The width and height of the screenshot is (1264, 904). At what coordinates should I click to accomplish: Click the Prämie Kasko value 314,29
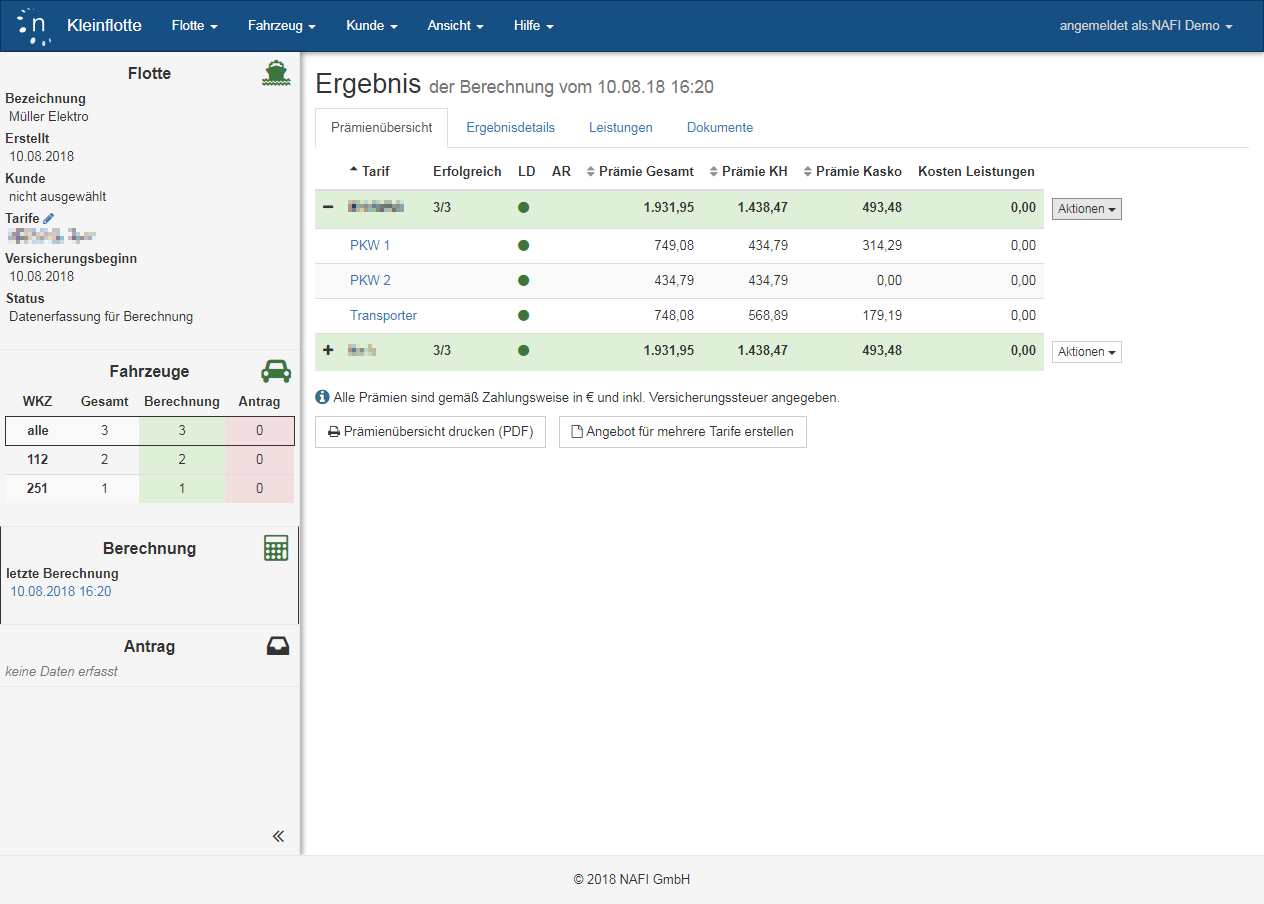[x=882, y=245]
